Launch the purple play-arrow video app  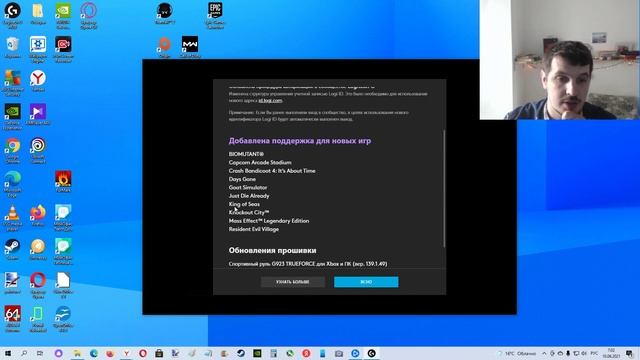[x=38, y=114]
